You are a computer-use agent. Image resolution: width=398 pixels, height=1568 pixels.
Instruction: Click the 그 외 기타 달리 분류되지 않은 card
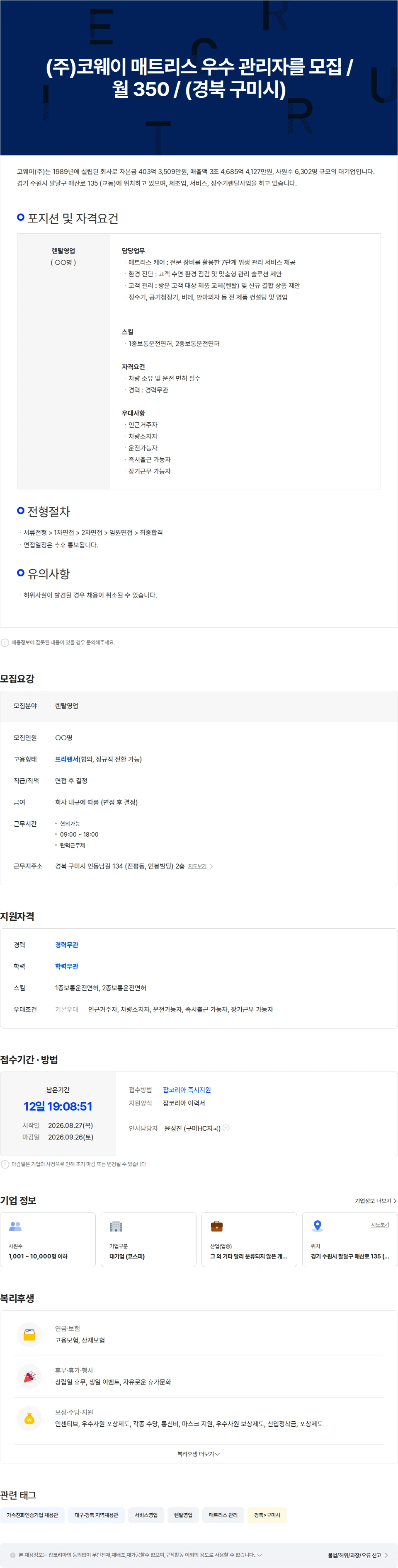pos(250,1240)
